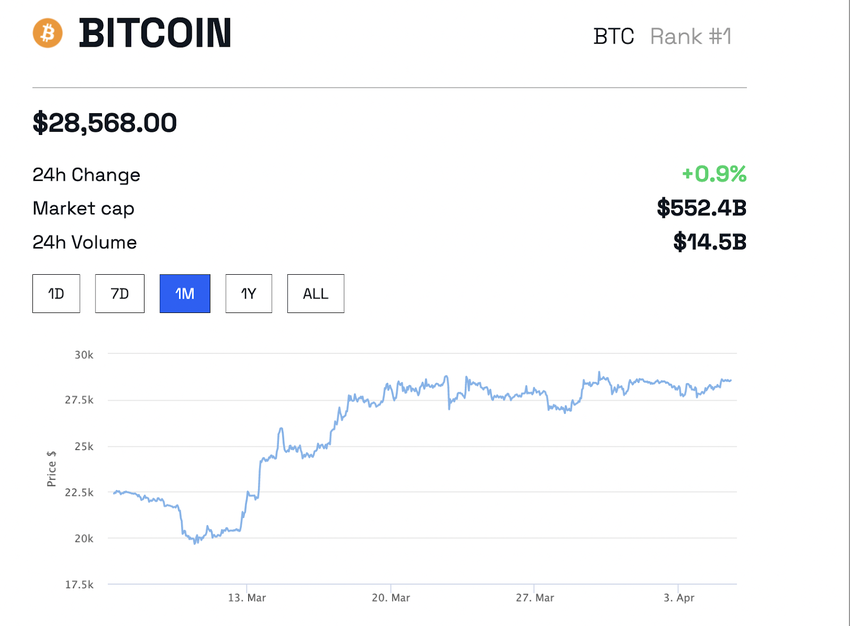Screen dimensions: 850x626
Task: Click the 13. Mar axis label
Action: click(x=246, y=597)
